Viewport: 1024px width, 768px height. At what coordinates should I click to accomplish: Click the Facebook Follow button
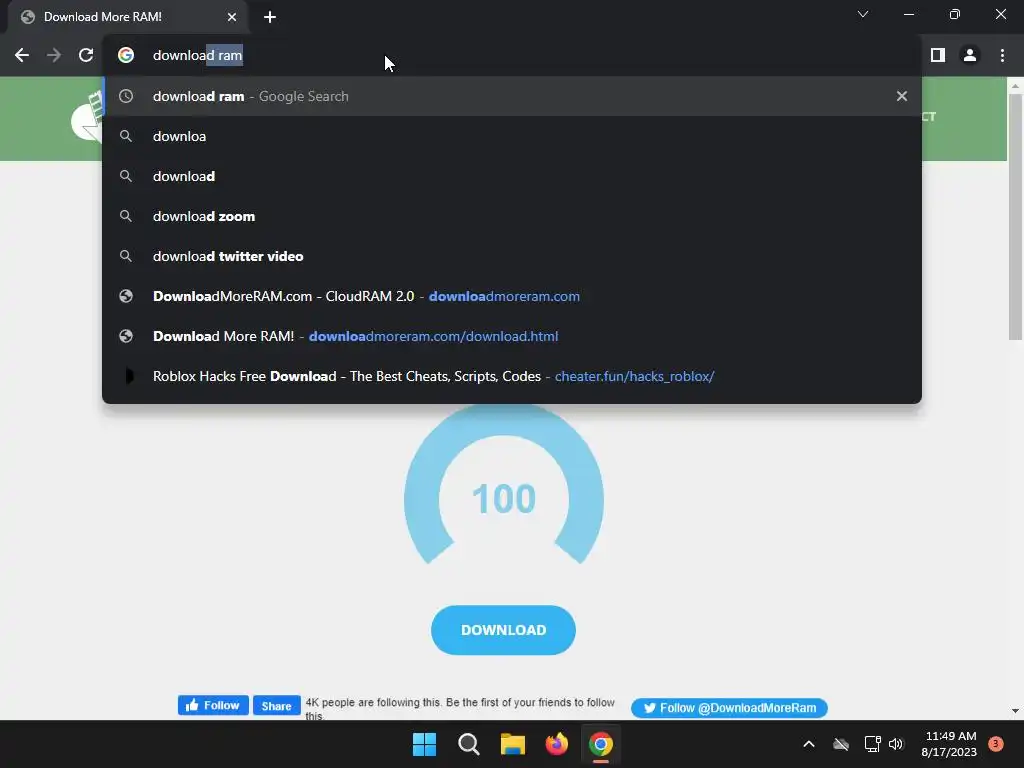[x=213, y=705]
